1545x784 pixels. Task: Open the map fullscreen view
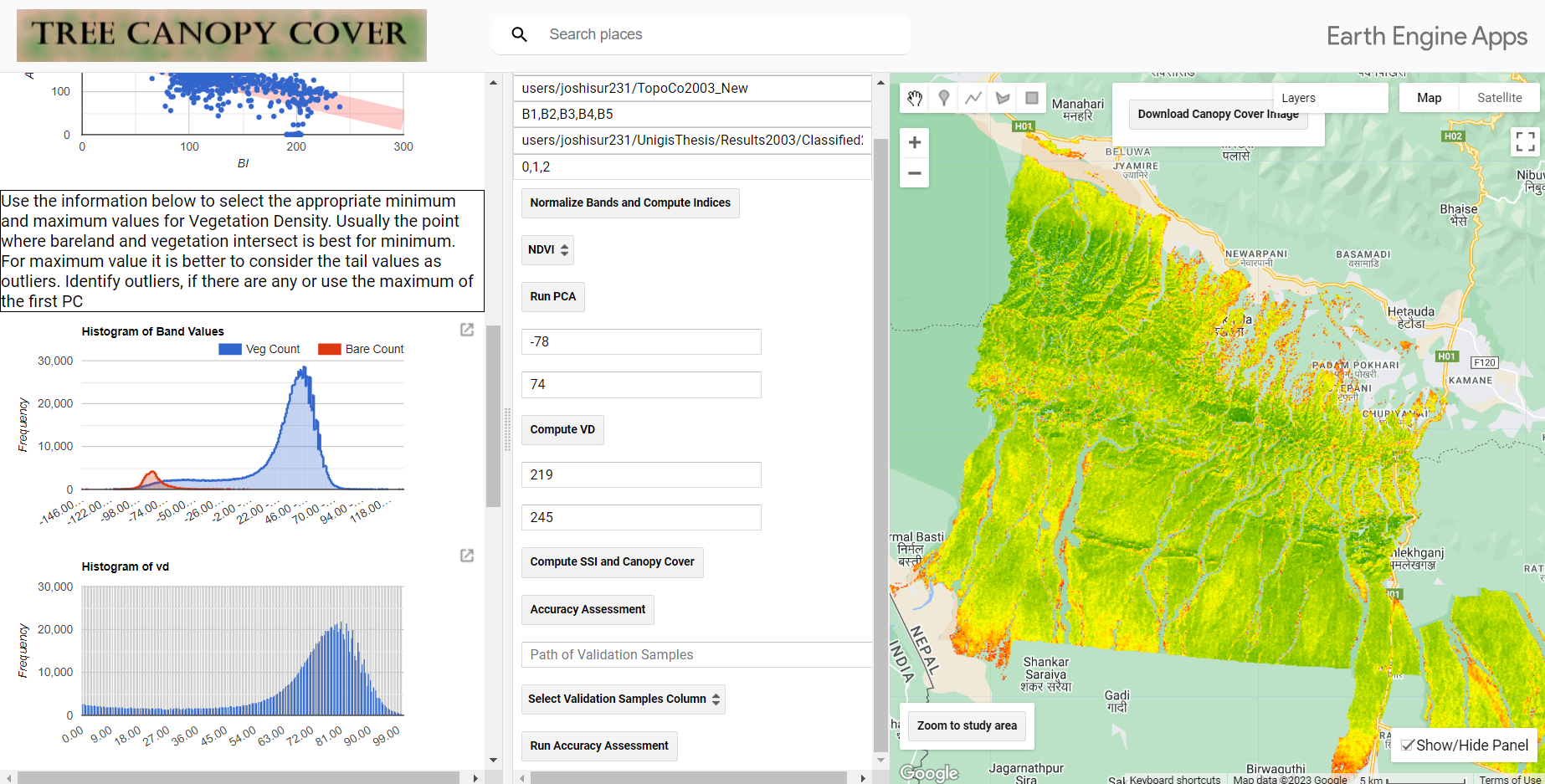[x=1525, y=141]
